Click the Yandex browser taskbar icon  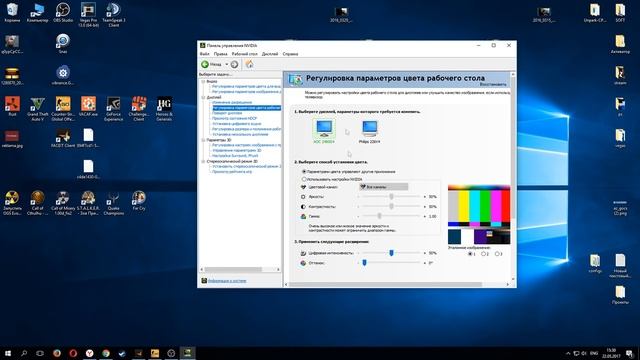click(x=89, y=353)
